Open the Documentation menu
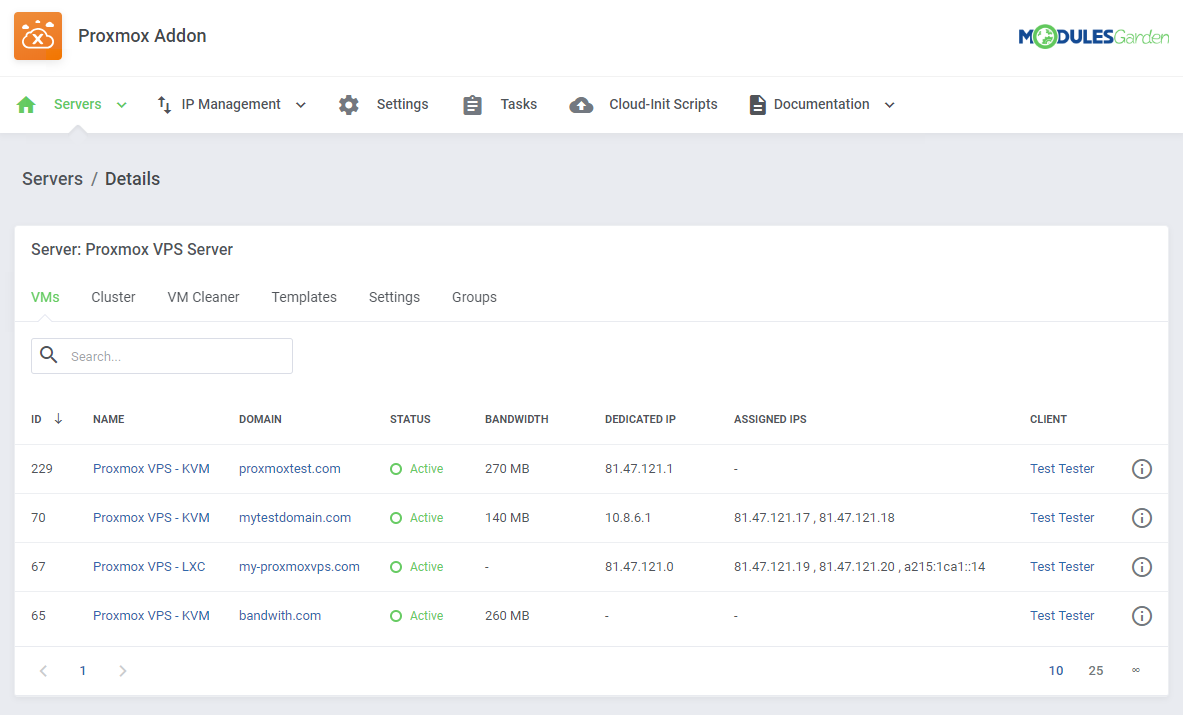This screenshot has width=1183, height=715. click(822, 104)
